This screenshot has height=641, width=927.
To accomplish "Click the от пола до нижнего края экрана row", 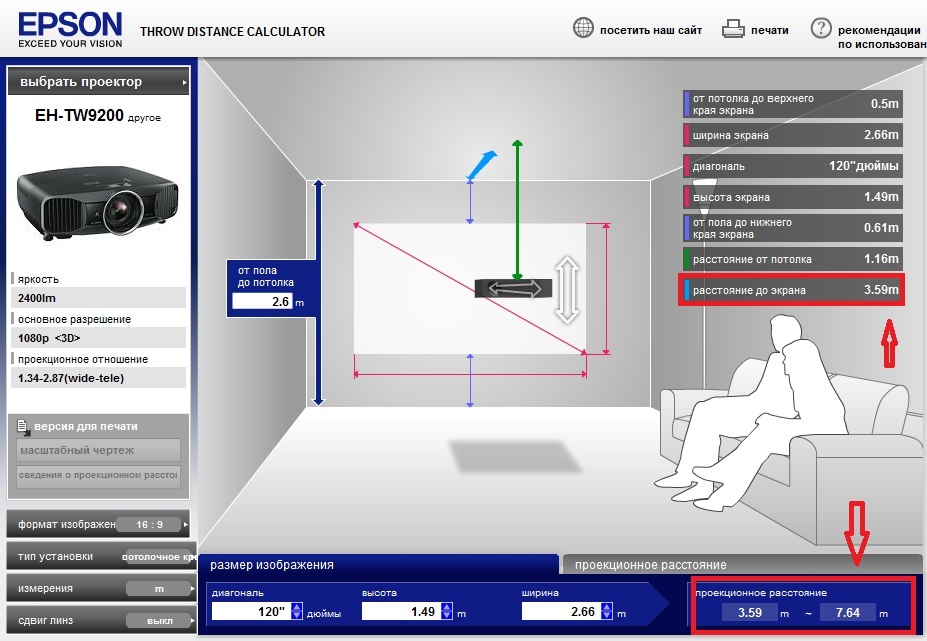I will tap(793, 228).
